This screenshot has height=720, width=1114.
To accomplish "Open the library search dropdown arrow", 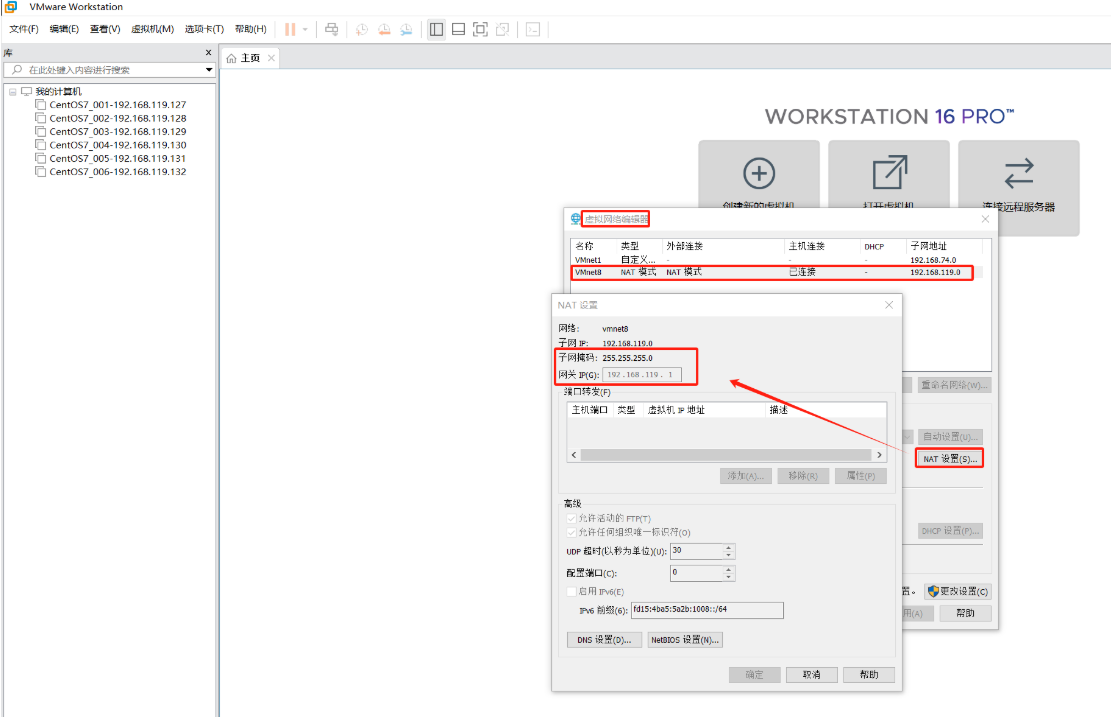I will coord(209,70).
